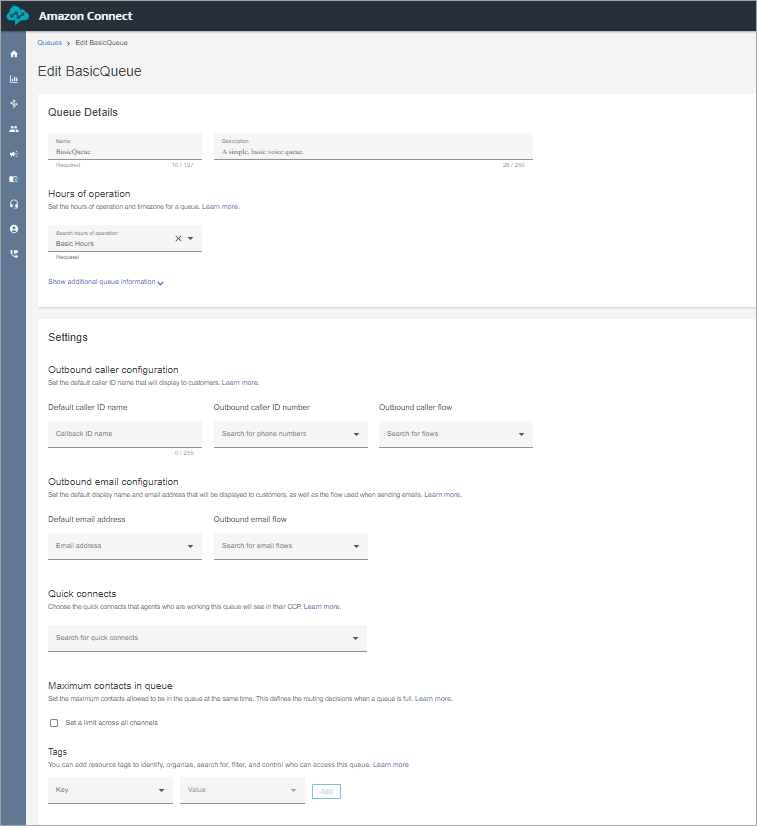The height and width of the screenshot is (826, 757).
Task: Open the Default email address dropdown
Action: pyautogui.click(x=124, y=546)
